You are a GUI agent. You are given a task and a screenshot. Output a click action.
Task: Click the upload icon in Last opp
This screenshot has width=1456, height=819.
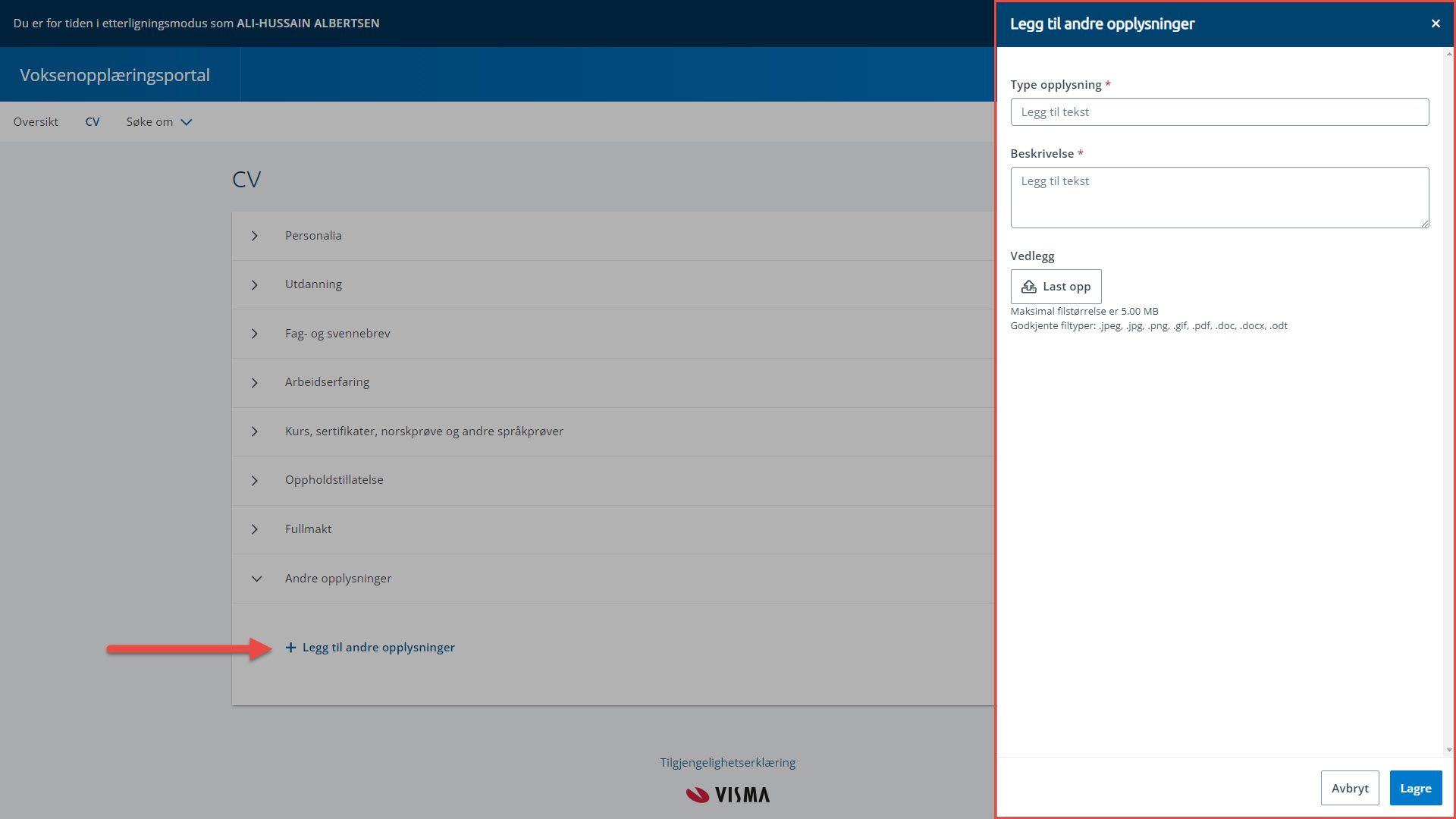coord(1029,287)
